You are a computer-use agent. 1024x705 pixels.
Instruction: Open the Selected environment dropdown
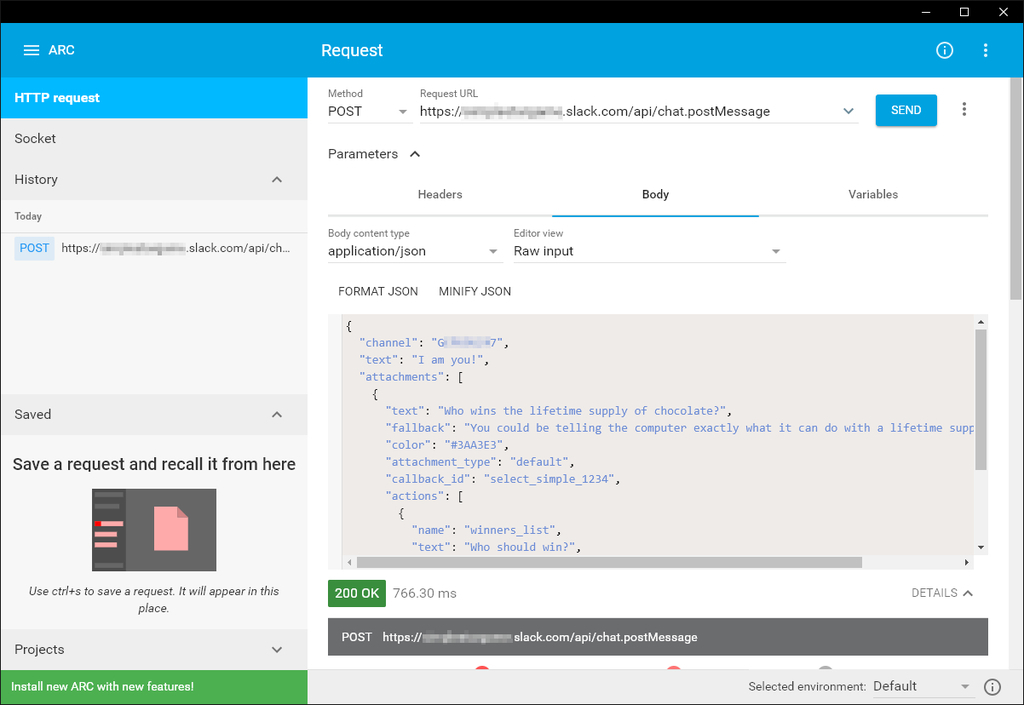coord(921,686)
